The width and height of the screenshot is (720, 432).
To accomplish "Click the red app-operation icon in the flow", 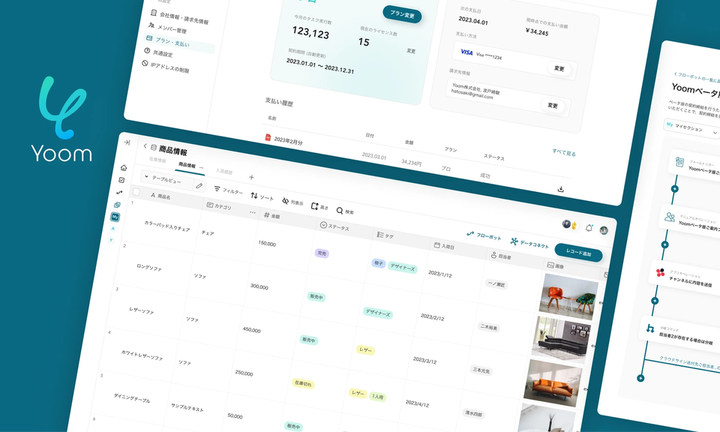I will click(x=660, y=272).
